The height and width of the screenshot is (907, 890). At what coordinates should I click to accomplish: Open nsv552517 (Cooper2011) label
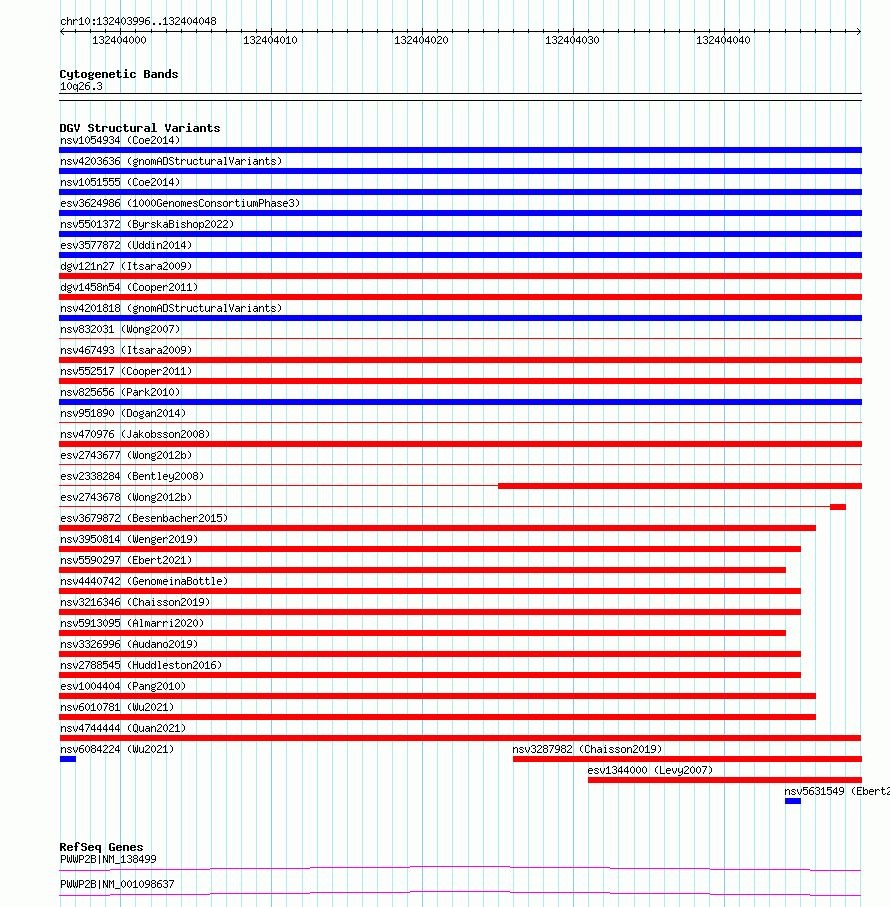point(125,371)
